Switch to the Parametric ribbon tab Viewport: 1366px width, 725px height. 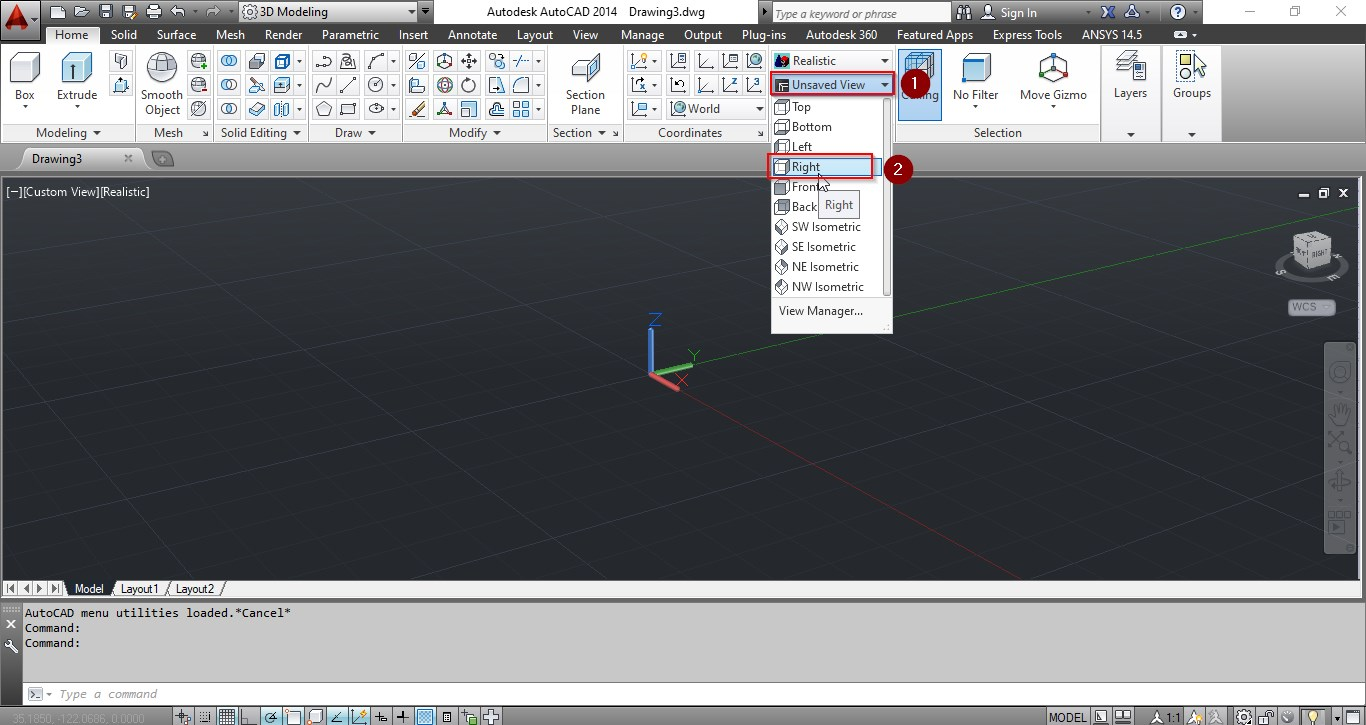coord(350,34)
